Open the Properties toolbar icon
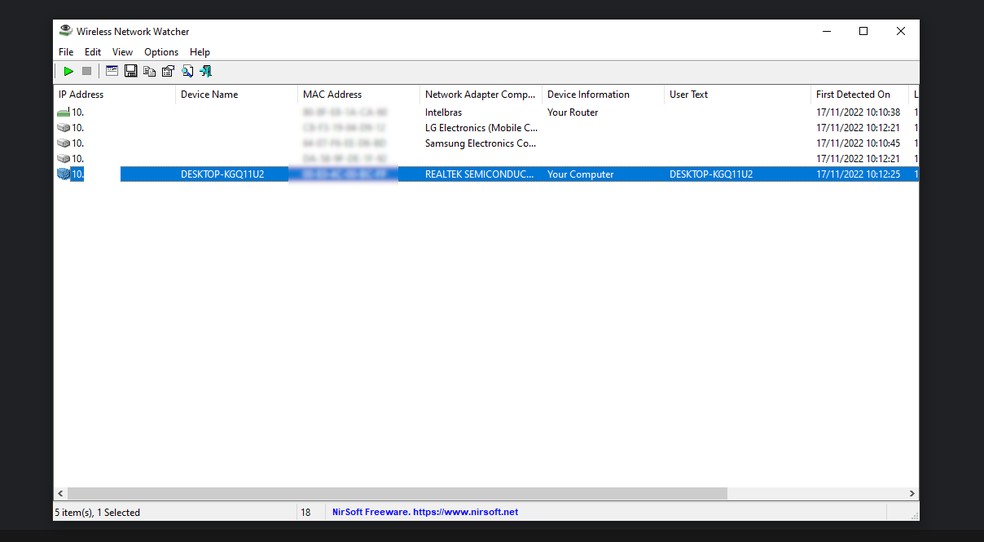984x542 pixels. (168, 71)
